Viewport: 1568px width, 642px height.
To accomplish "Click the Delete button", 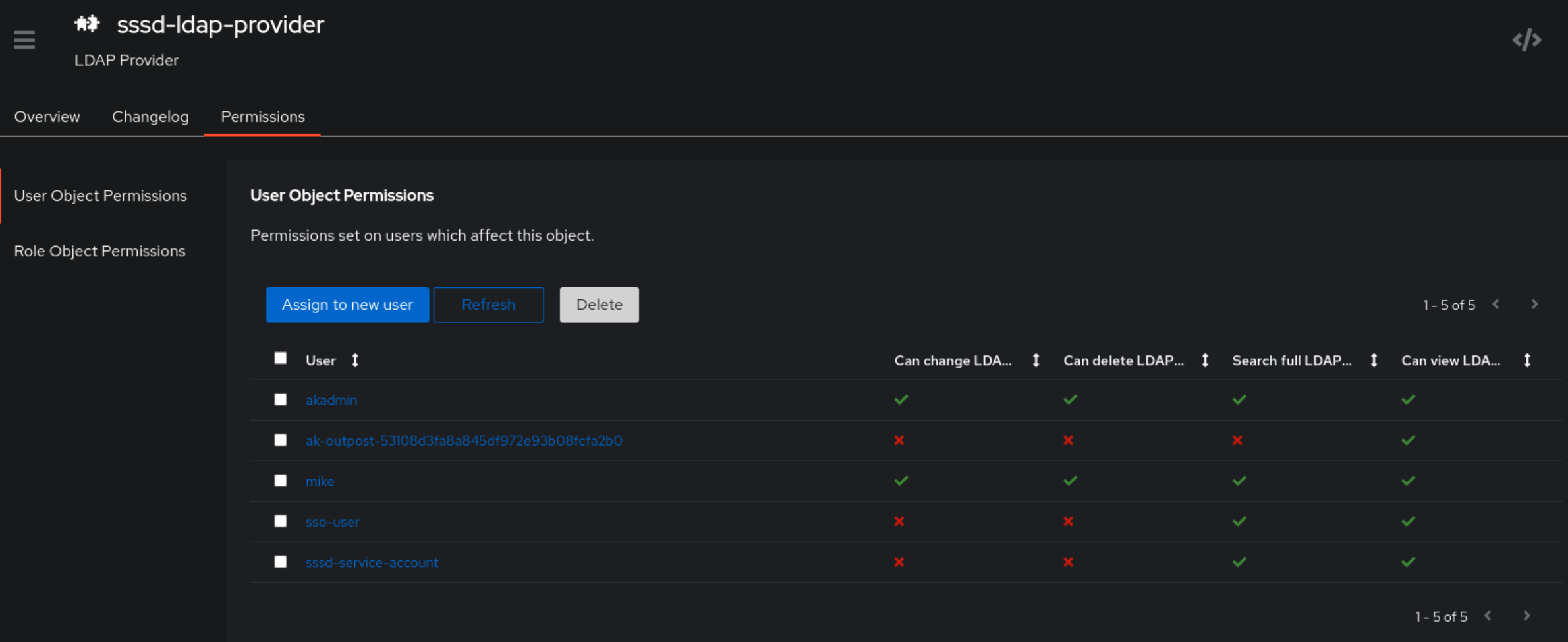I will pyautogui.click(x=599, y=305).
